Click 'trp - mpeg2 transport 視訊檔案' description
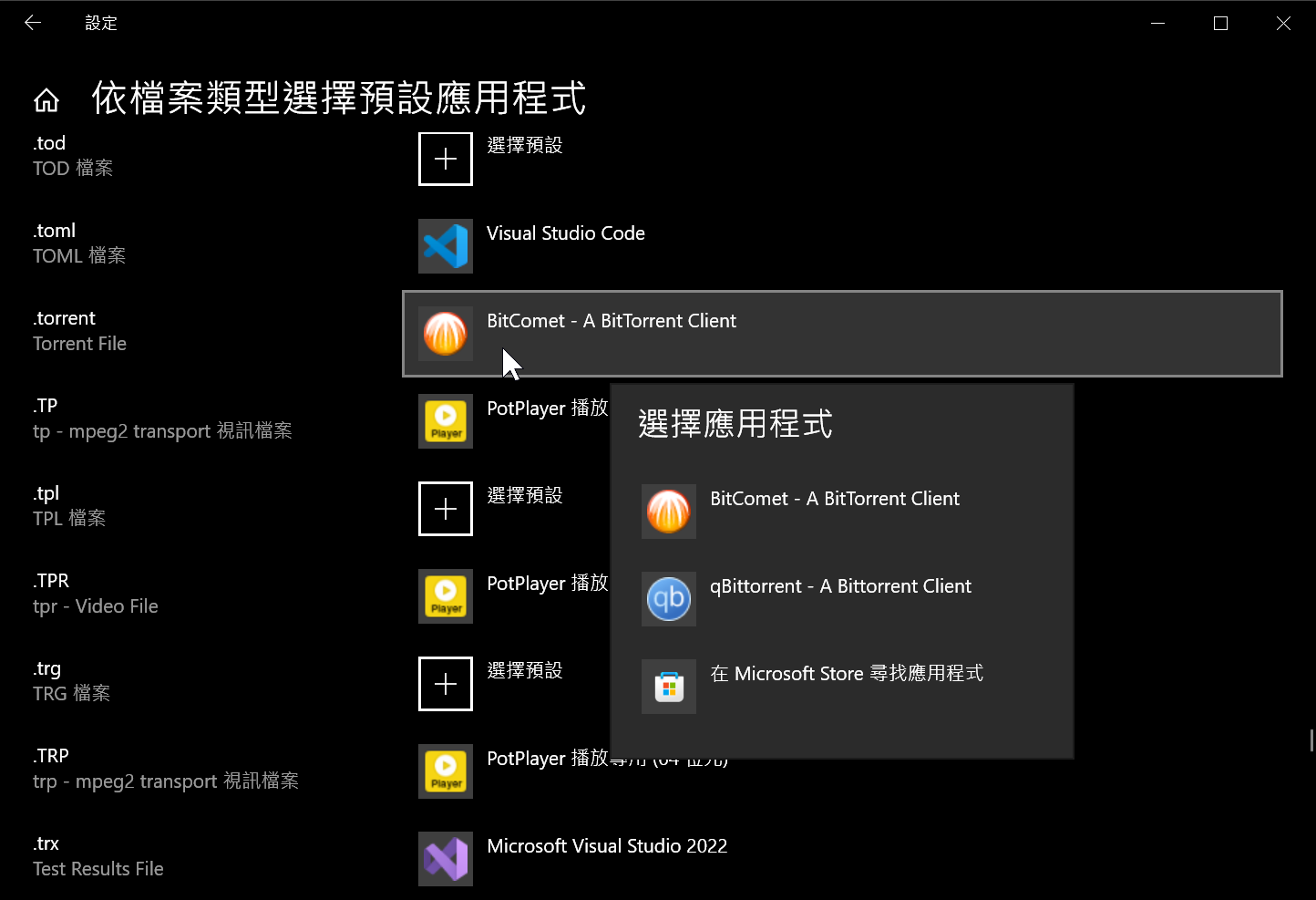The height and width of the screenshot is (900, 1316). click(x=166, y=781)
